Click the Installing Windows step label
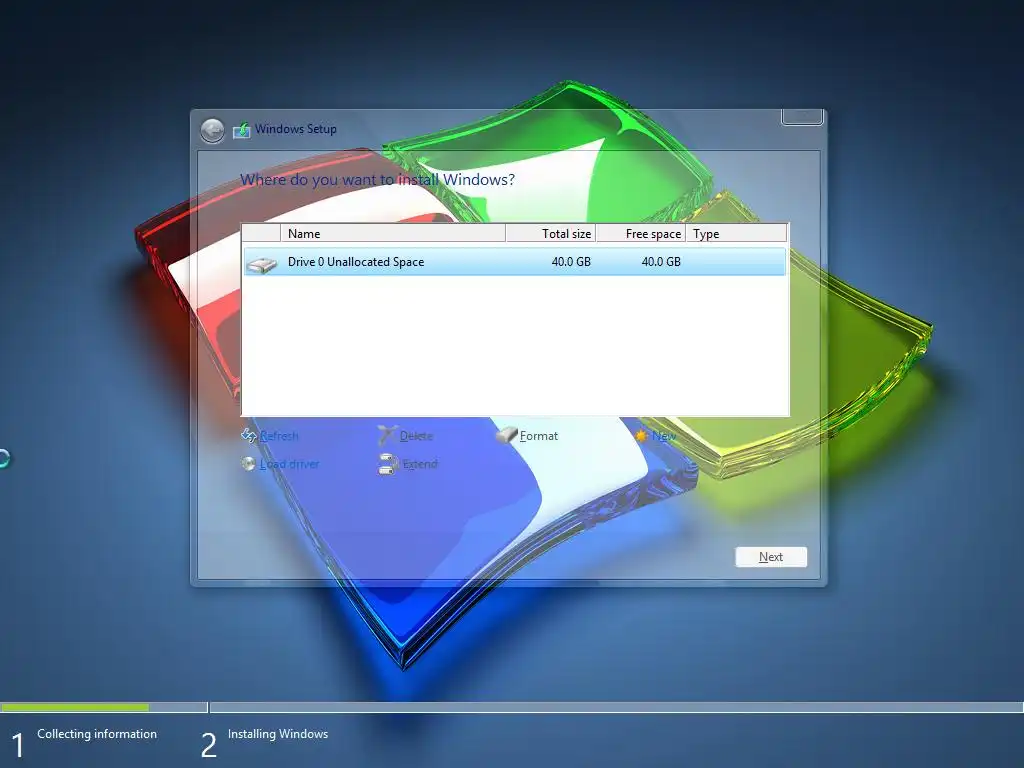1024x768 pixels. [278, 734]
